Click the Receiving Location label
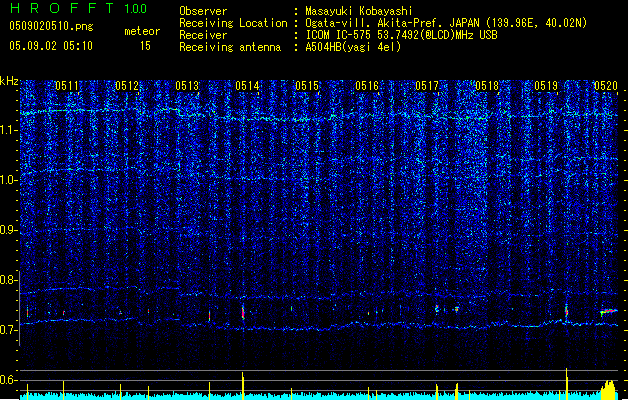The image size is (629, 400). (233, 23)
